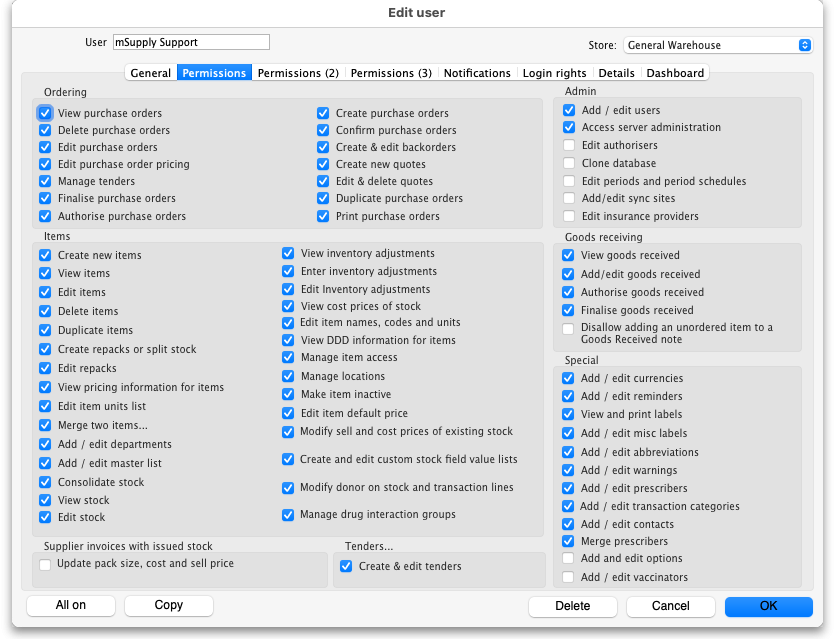The image size is (835, 639).
Task: Enable Add / edit vaccinators
Action: tap(569, 577)
